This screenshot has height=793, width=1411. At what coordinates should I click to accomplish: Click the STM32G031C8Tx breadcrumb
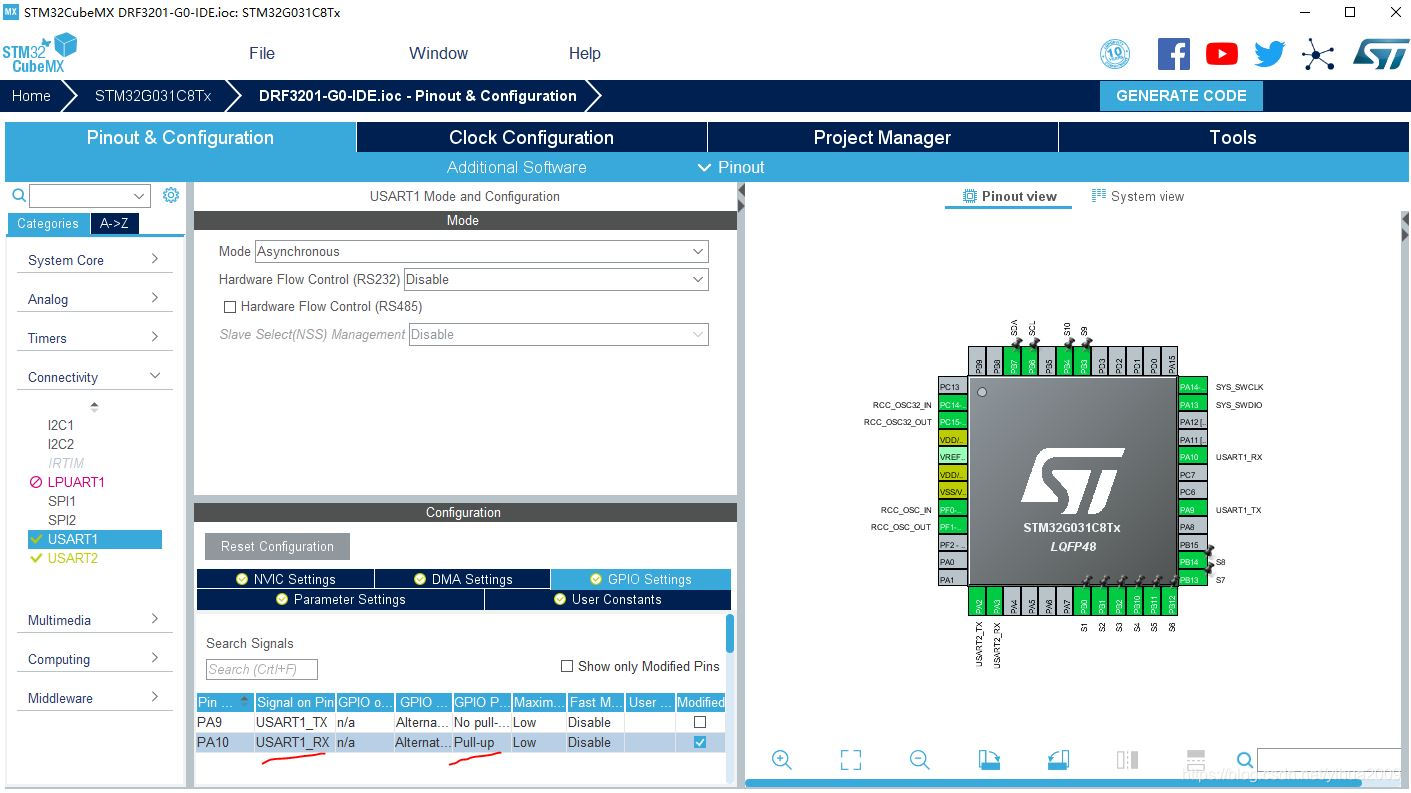point(153,96)
